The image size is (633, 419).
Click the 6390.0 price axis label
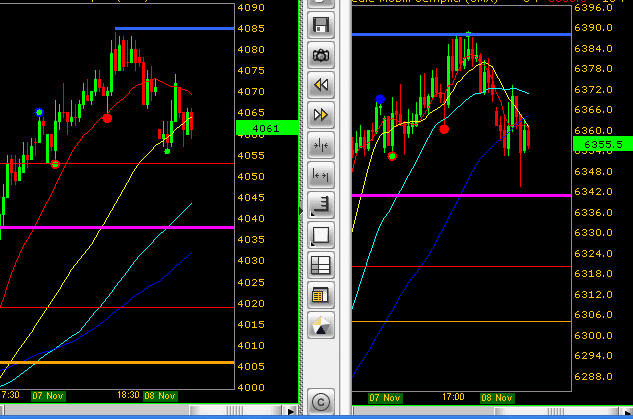tap(593, 27)
